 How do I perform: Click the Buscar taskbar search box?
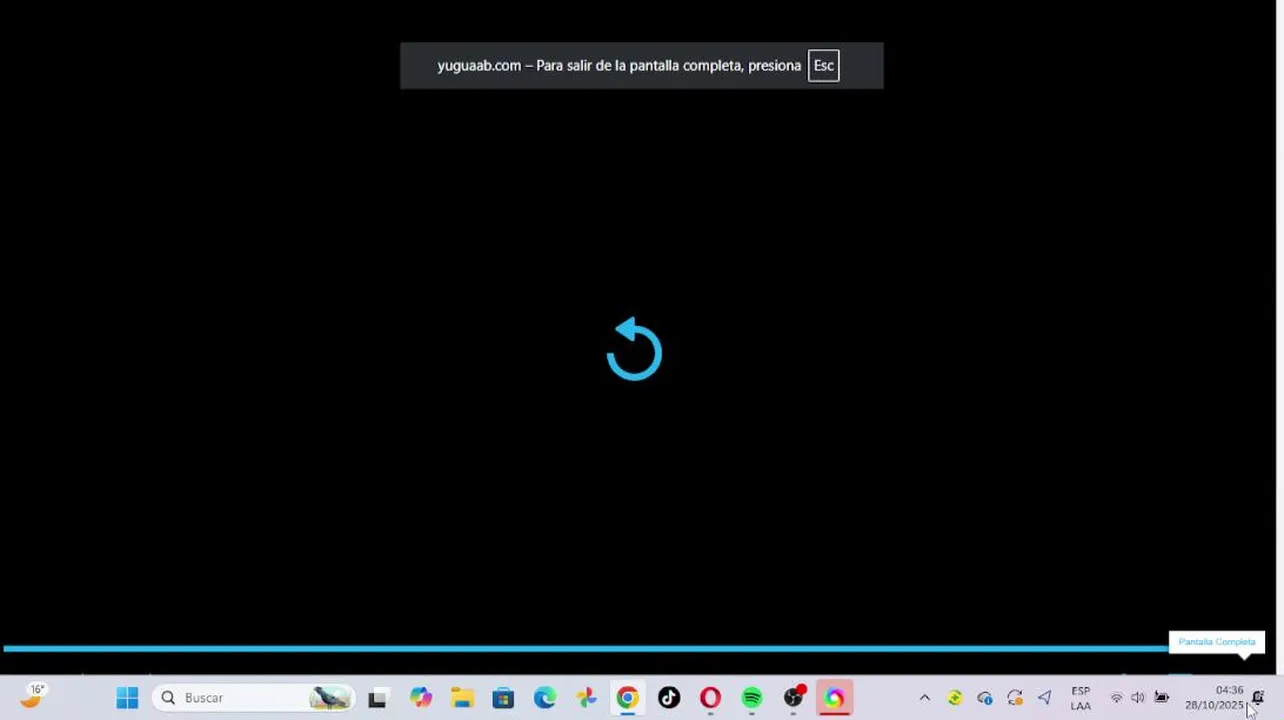[x=254, y=698]
